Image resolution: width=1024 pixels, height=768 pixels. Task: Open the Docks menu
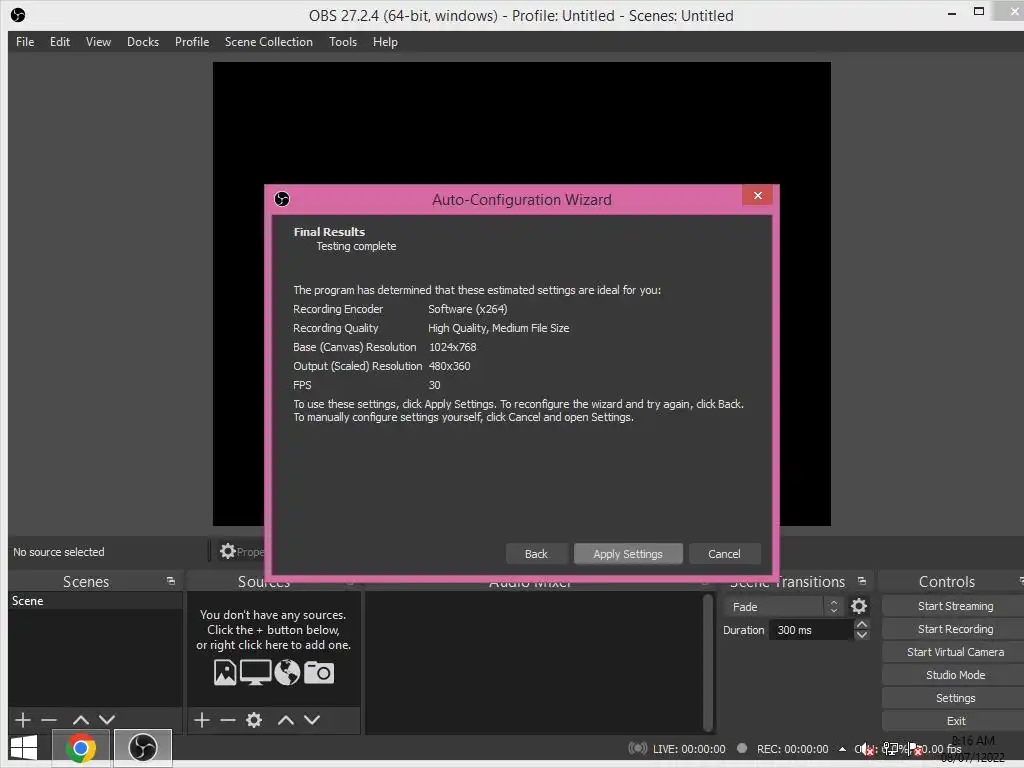(143, 42)
